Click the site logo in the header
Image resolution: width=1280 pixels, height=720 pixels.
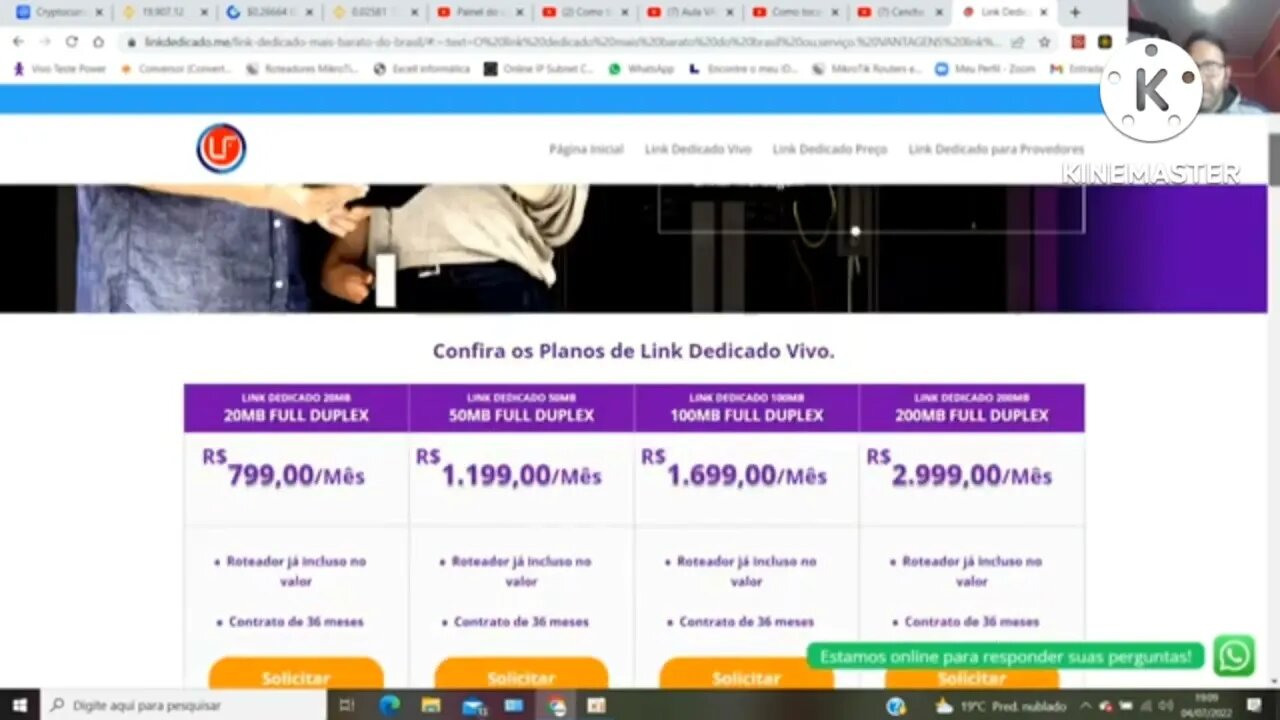[221, 149]
